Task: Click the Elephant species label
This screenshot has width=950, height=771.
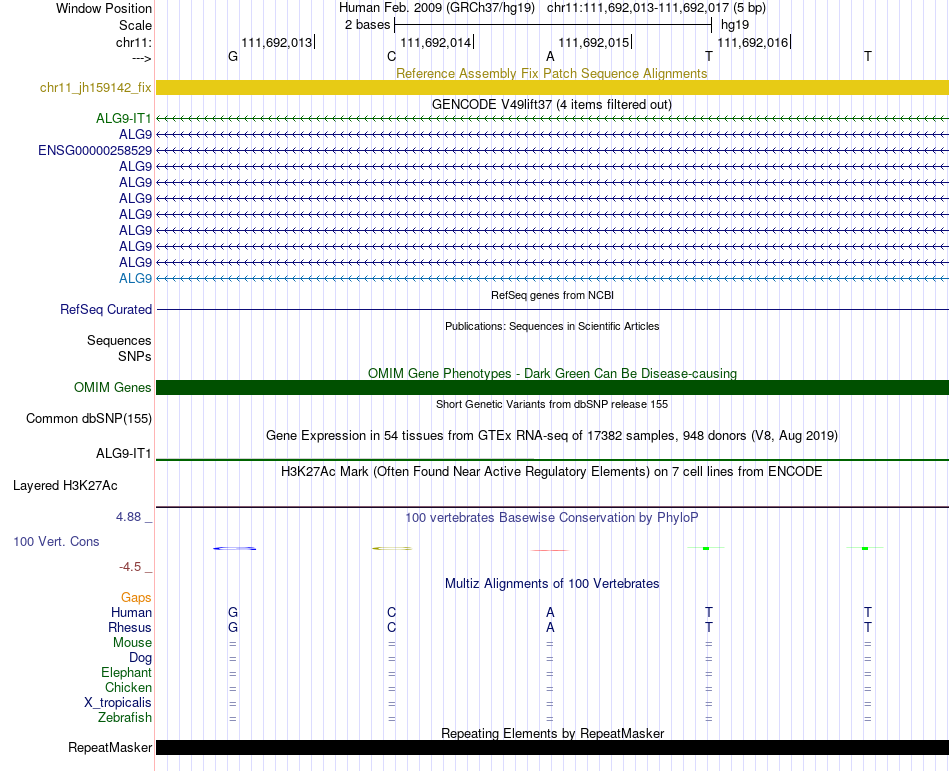Action: [126, 672]
